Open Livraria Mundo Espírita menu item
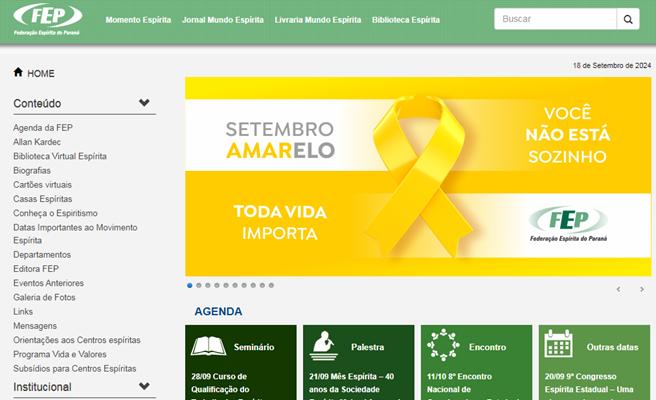 coord(318,20)
